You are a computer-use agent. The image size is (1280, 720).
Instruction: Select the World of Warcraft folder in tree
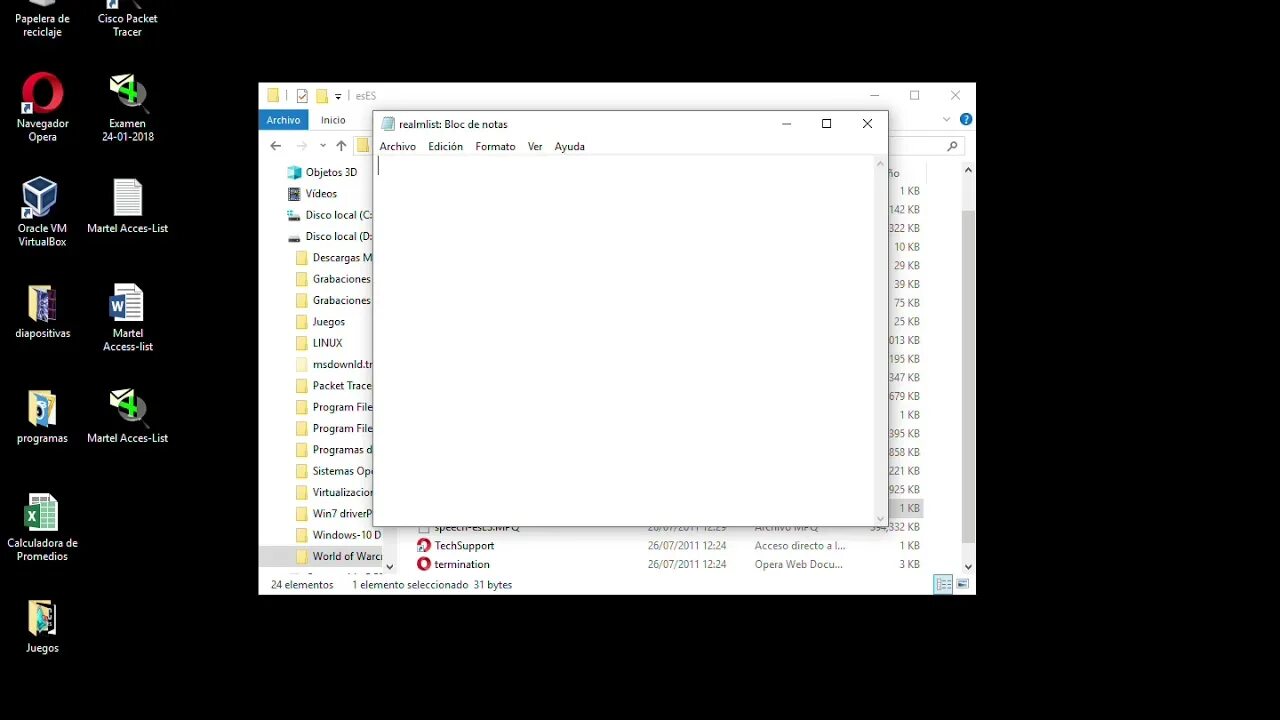tap(338, 556)
